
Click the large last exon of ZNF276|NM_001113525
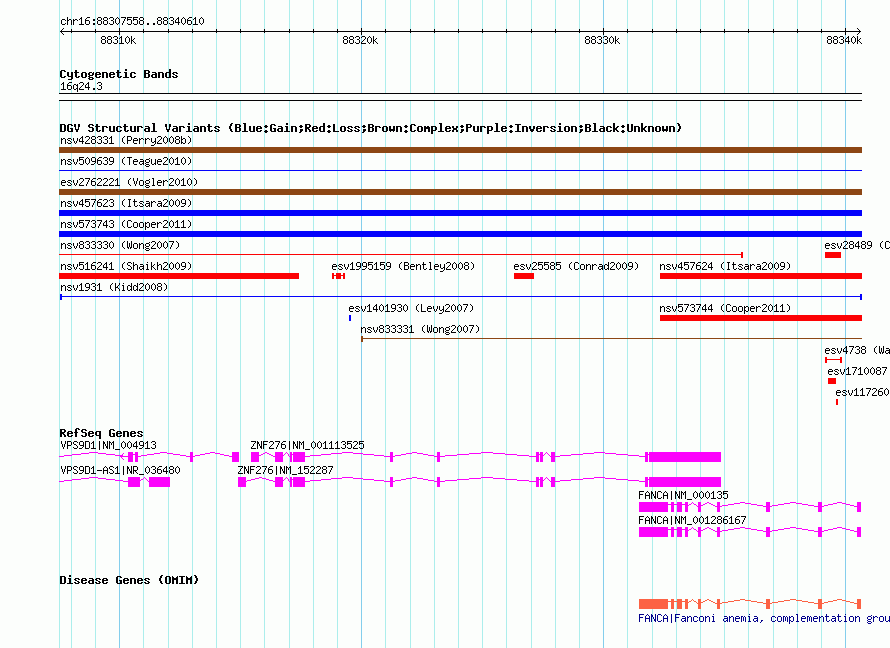click(x=685, y=457)
